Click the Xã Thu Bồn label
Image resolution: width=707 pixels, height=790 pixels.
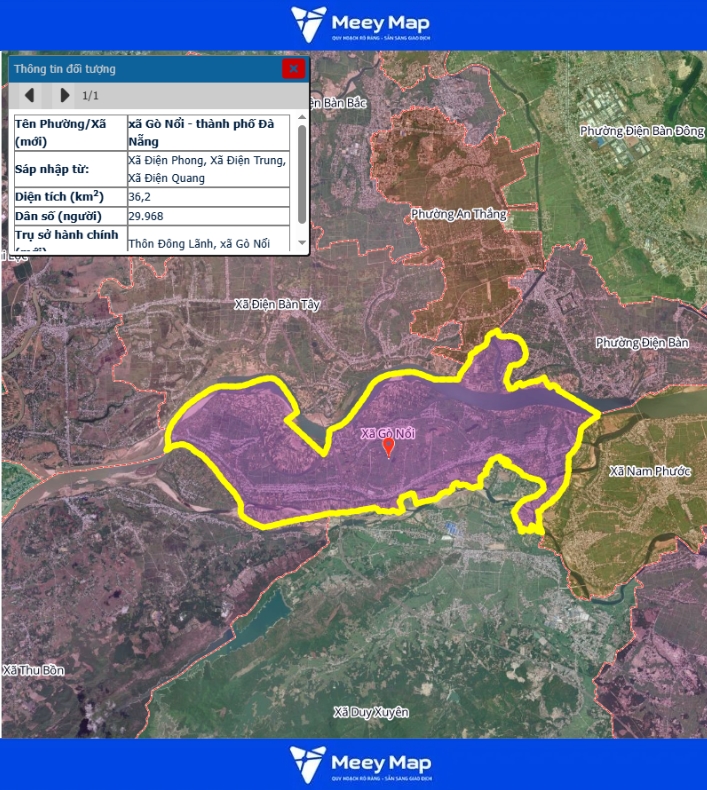(32, 670)
